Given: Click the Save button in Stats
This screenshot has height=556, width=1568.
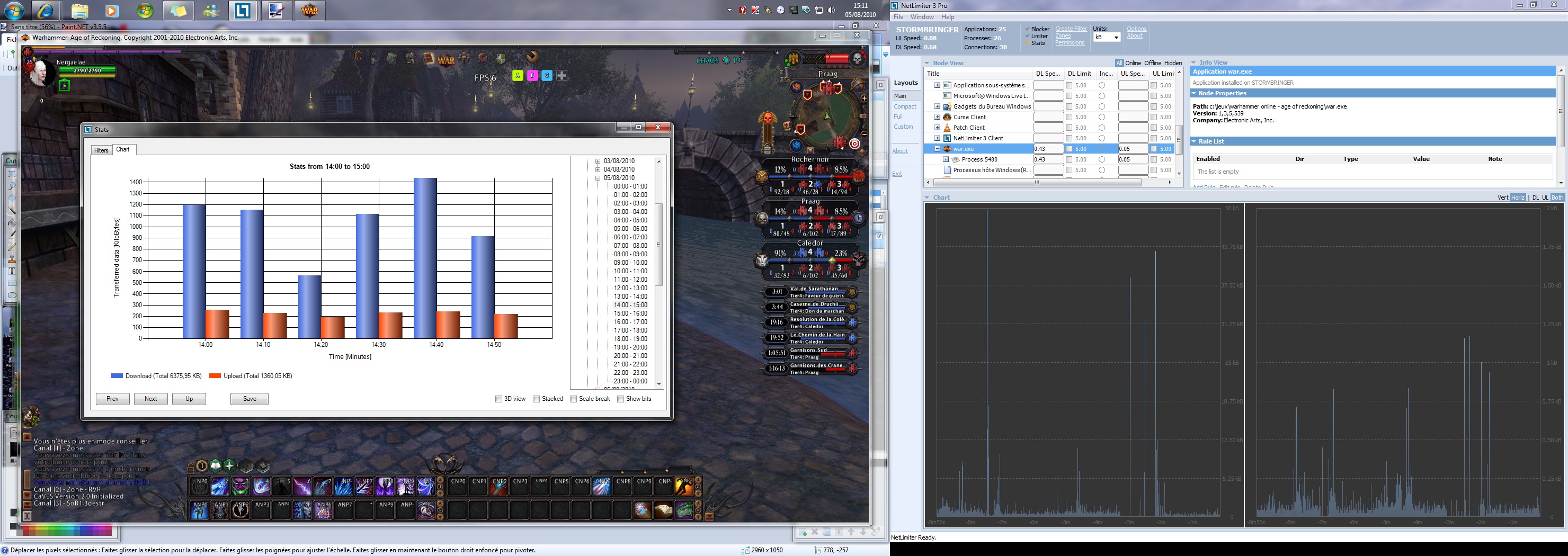Looking at the screenshot, I should 249,399.
